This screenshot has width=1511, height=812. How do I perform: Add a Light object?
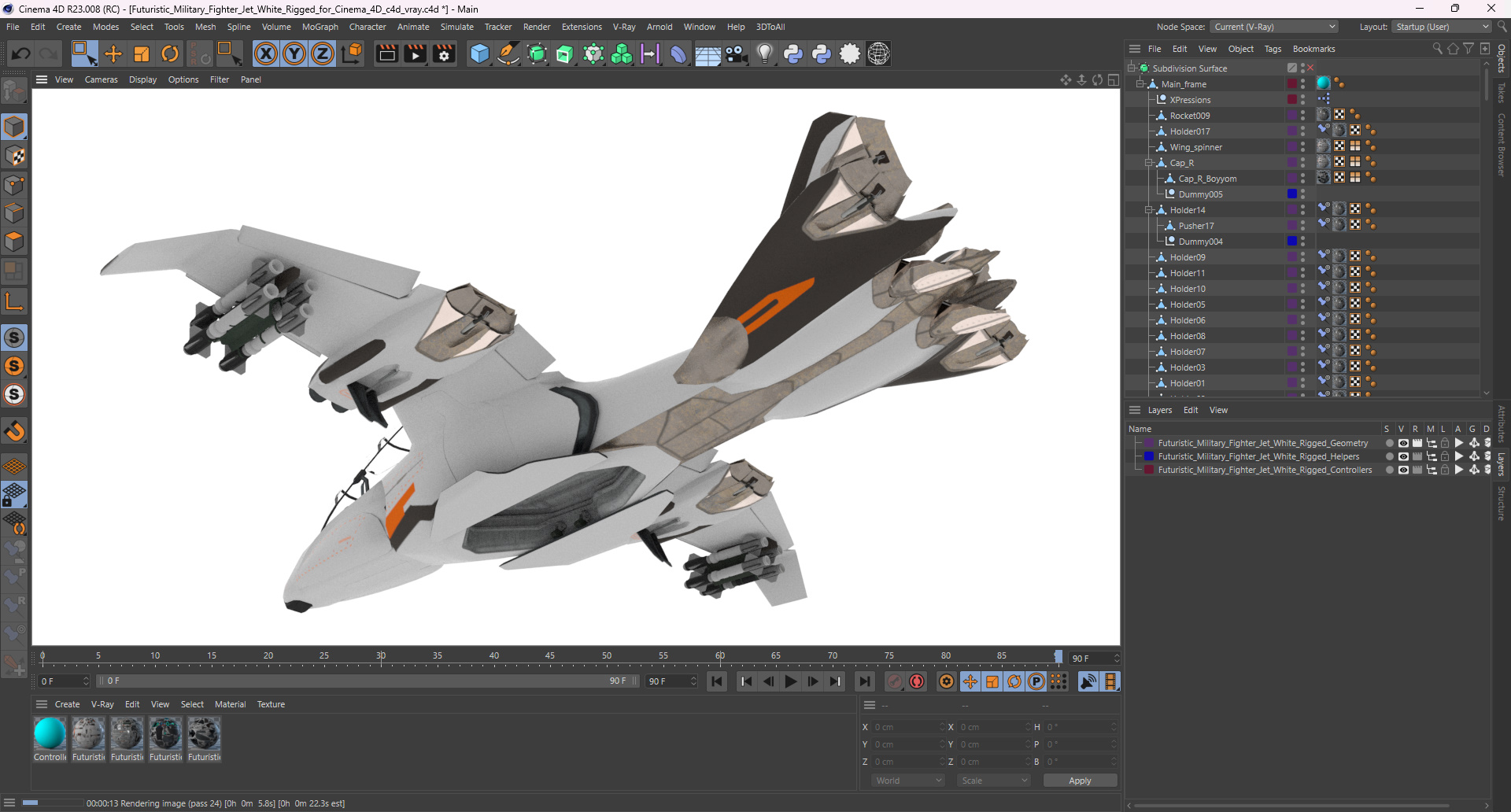765,54
